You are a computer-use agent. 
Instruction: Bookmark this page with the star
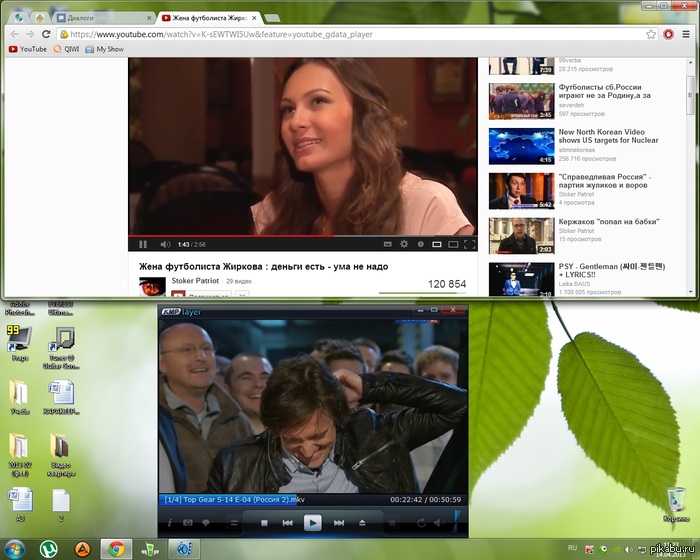651,34
